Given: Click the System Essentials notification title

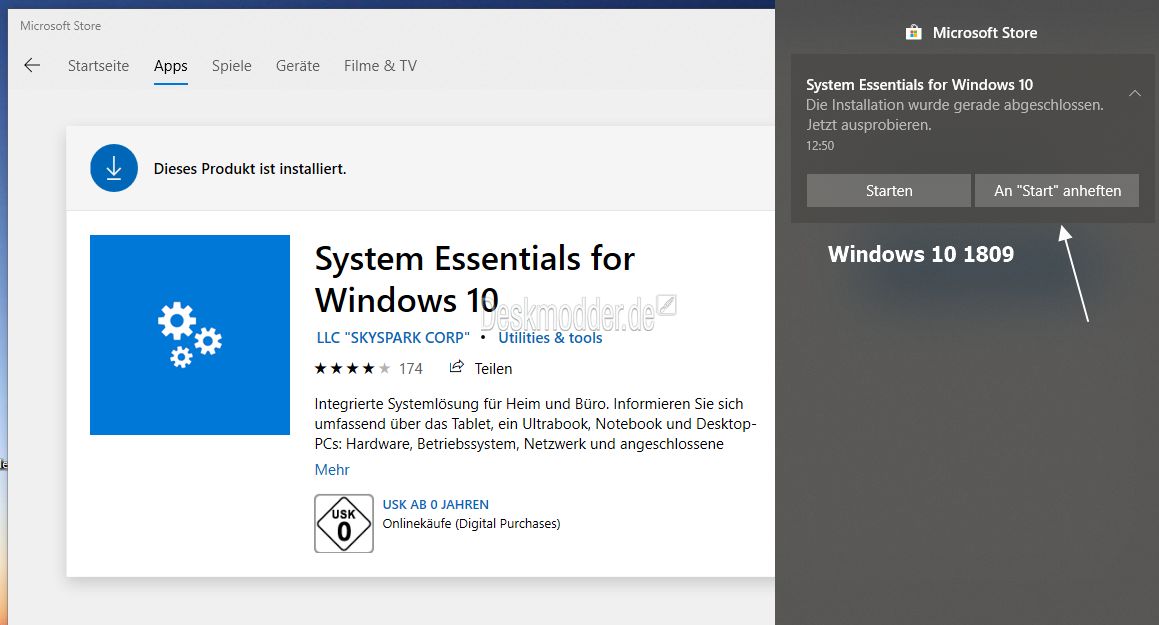Looking at the screenshot, I should click(x=920, y=85).
